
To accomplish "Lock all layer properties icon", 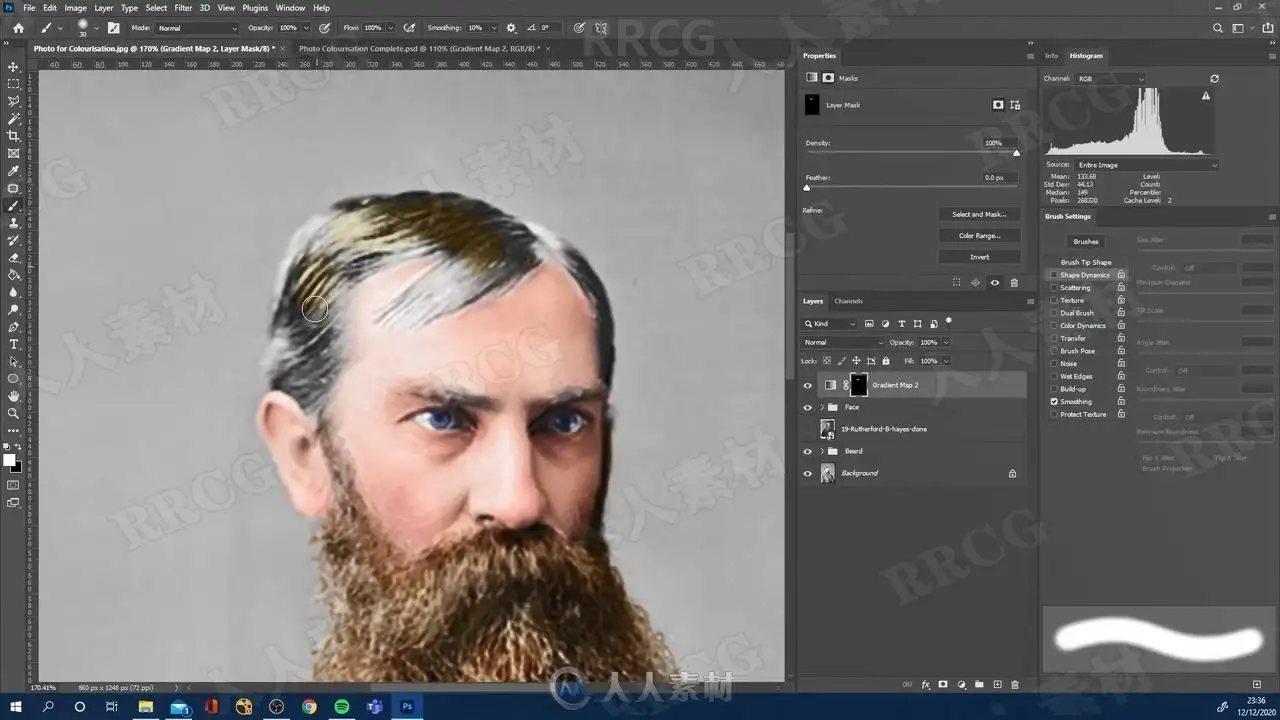I will (x=887, y=361).
